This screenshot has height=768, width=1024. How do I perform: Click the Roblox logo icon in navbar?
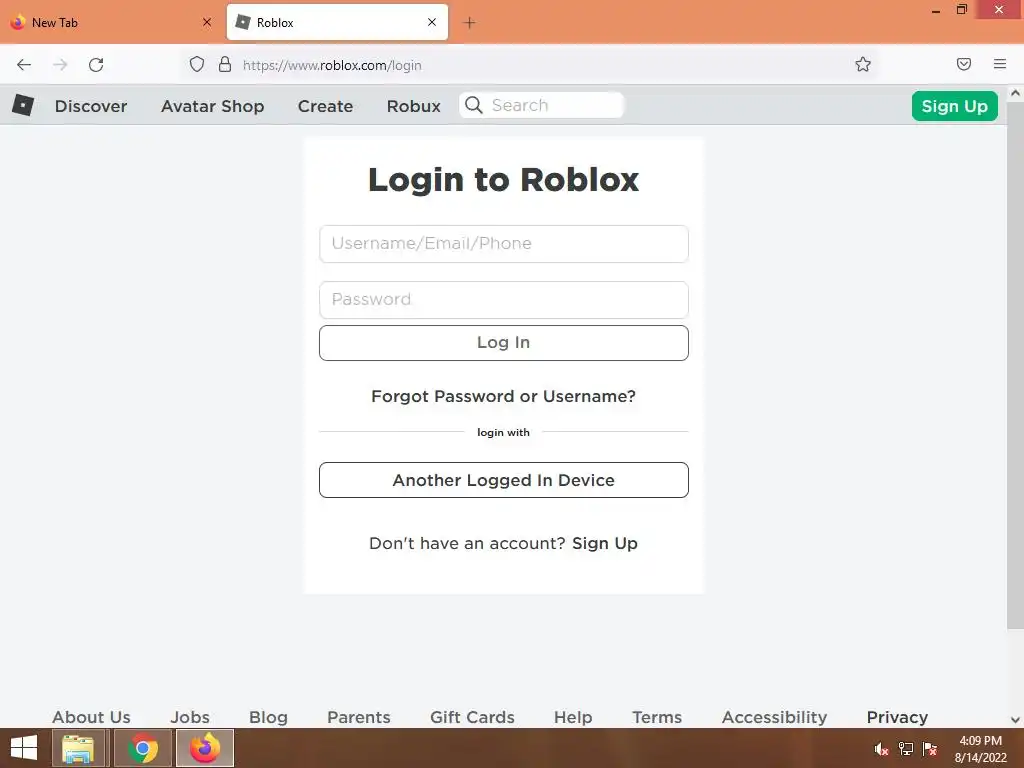tap(23, 105)
